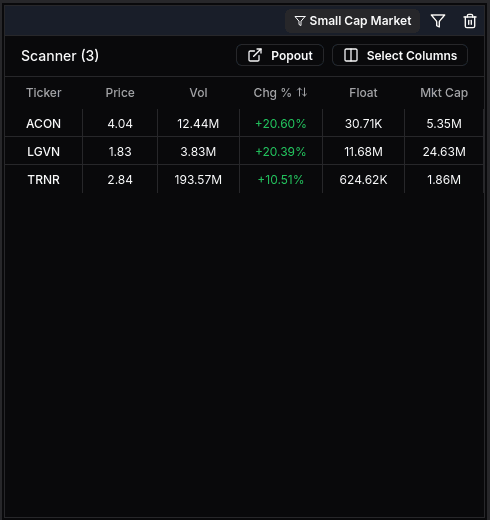Sort by Ticker column header
The height and width of the screenshot is (520, 490).
pyautogui.click(x=44, y=93)
